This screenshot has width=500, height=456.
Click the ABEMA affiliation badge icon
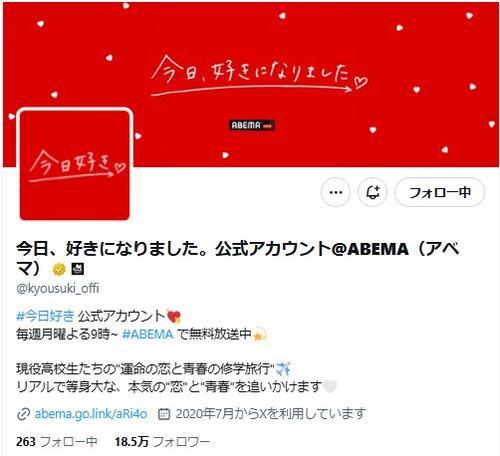point(78,269)
